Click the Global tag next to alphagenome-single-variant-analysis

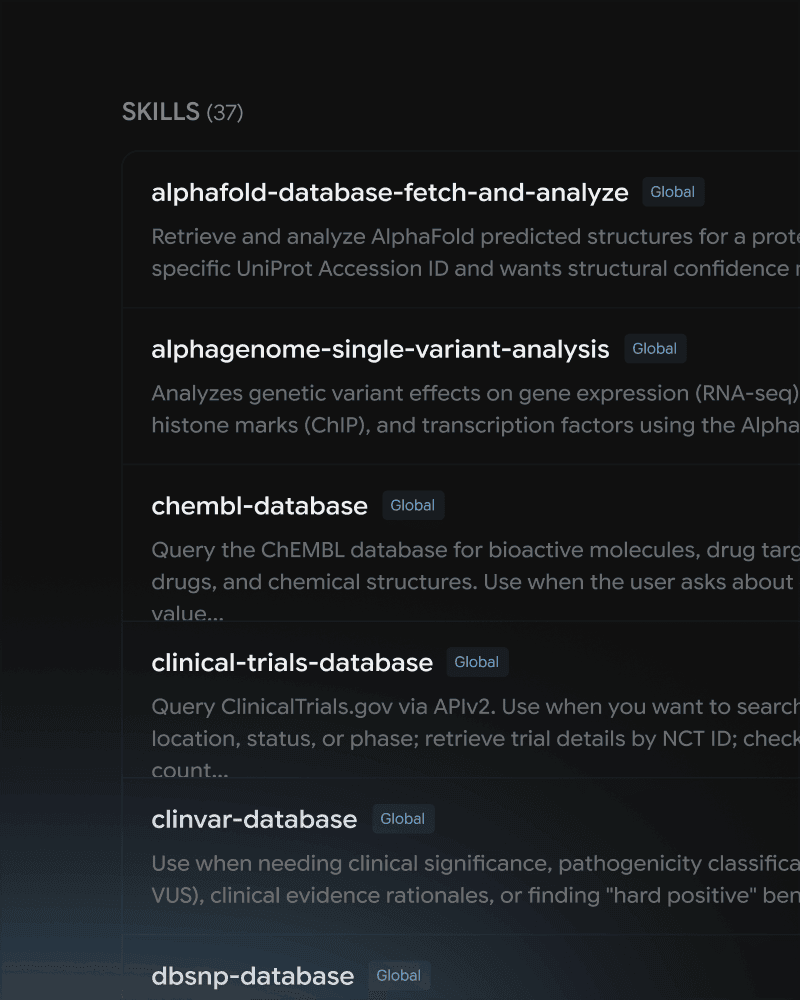(x=655, y=349)
